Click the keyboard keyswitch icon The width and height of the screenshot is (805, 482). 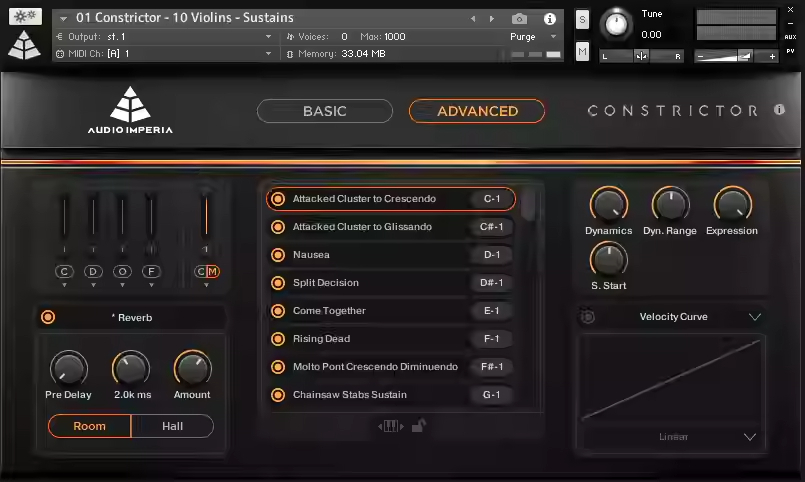[x=391, y=426]
